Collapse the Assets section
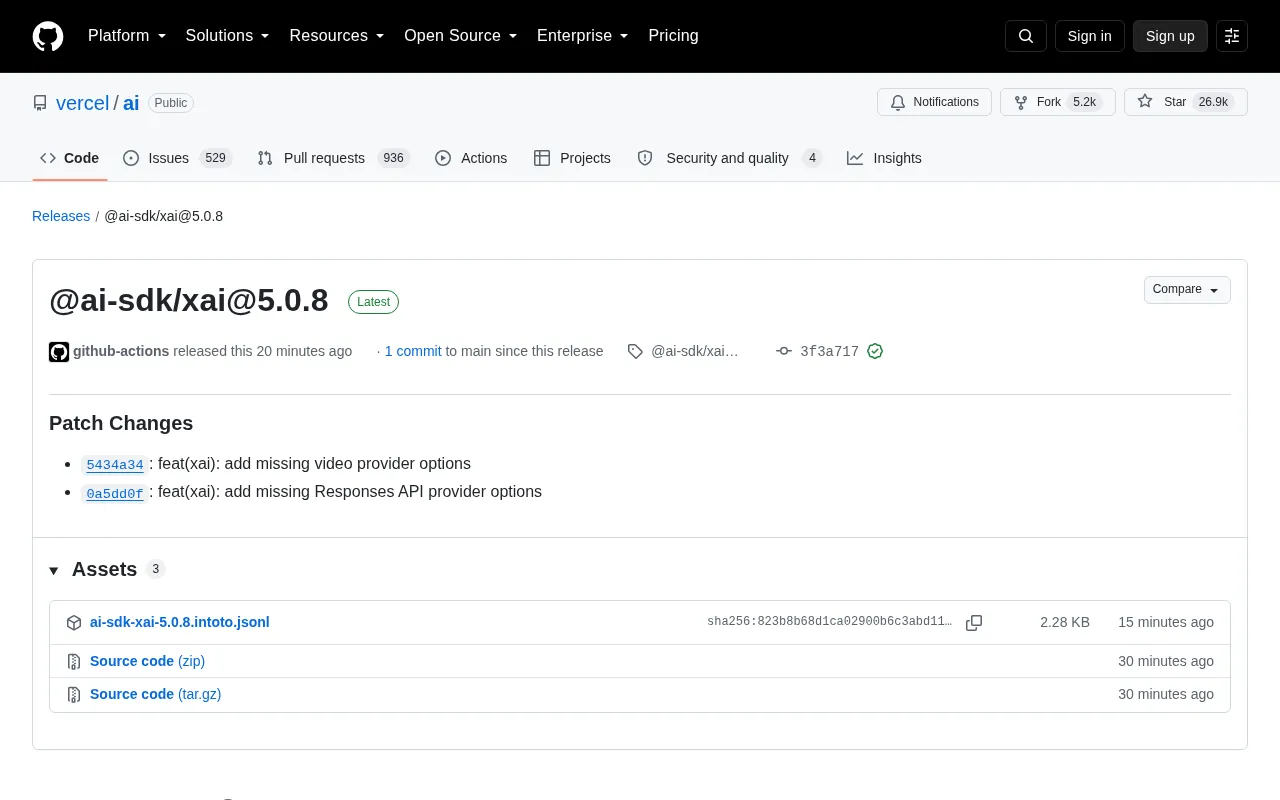Screen dimensions: 1280x800 tap(54, 570)
